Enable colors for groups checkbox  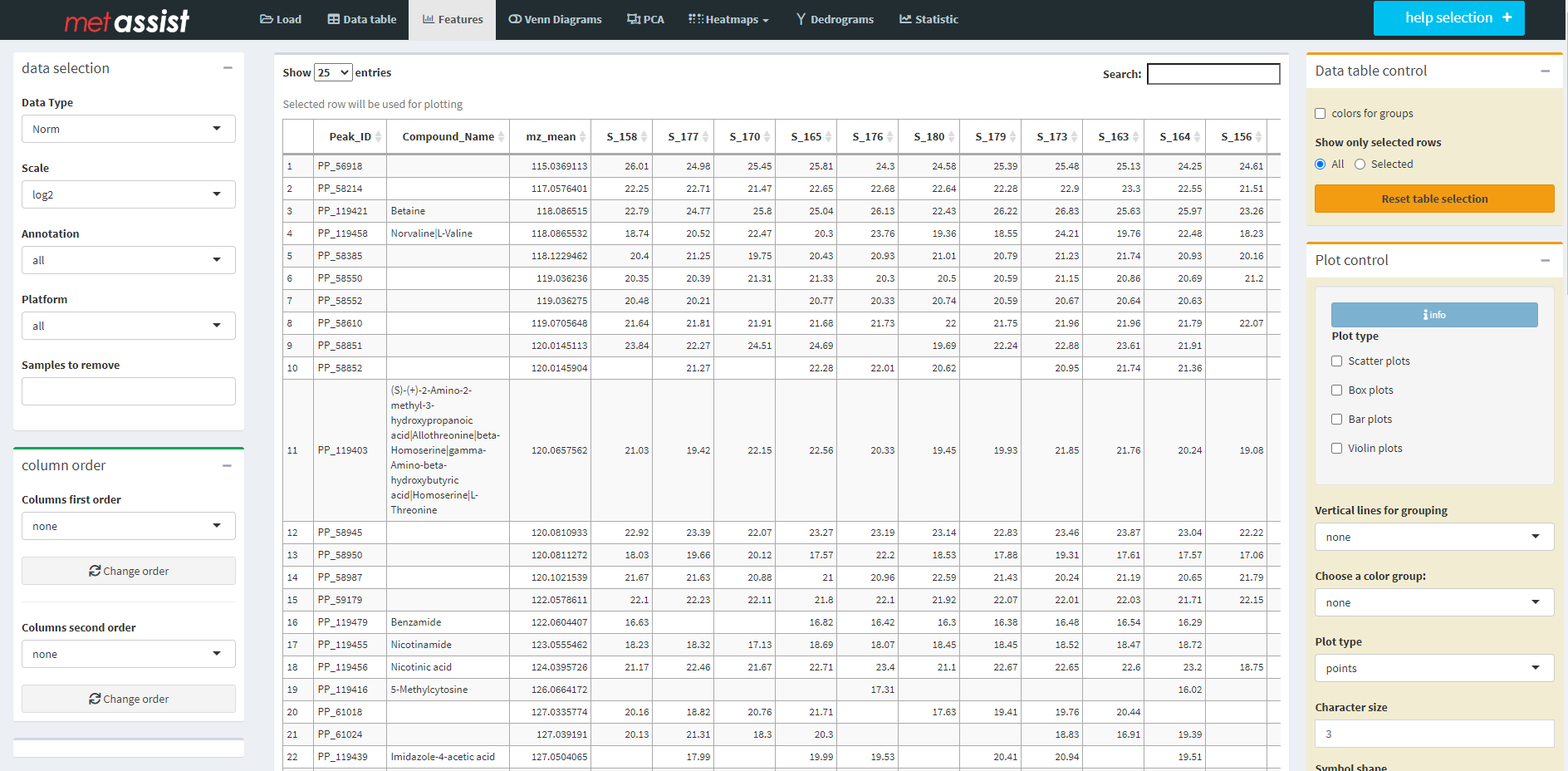pos(1321,114)
